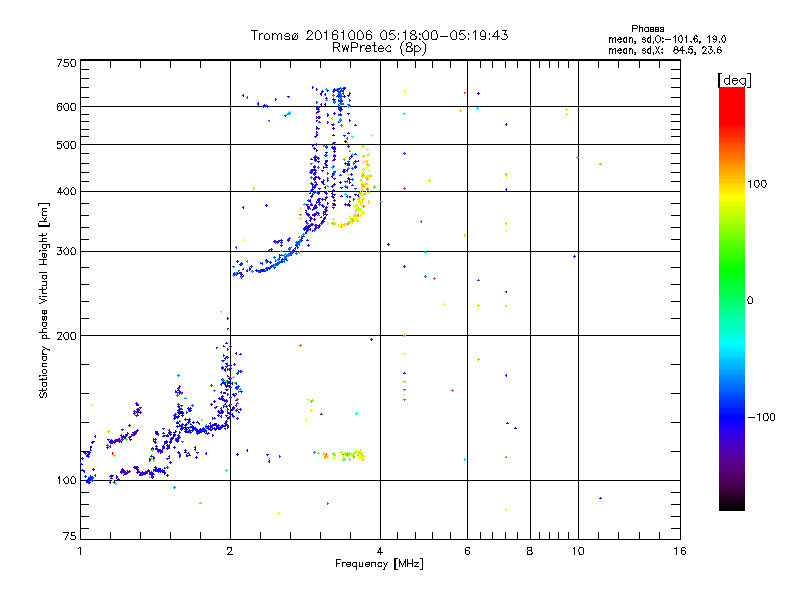Click the x-axis tick label '1'
The image size is (800, 600).
80,551
